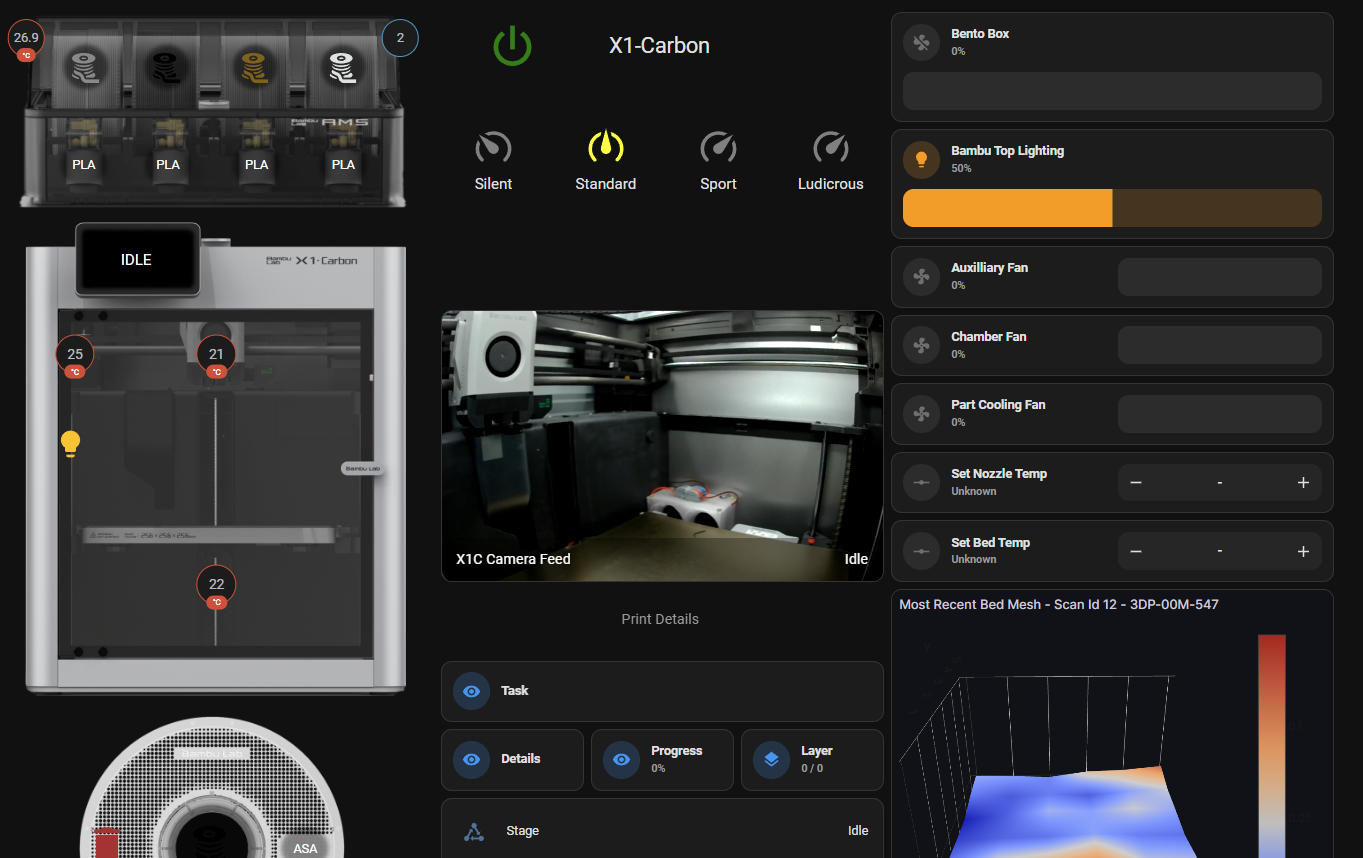1363x858 pixels.
Task: Open the Task card
Action: click(662, 691)
